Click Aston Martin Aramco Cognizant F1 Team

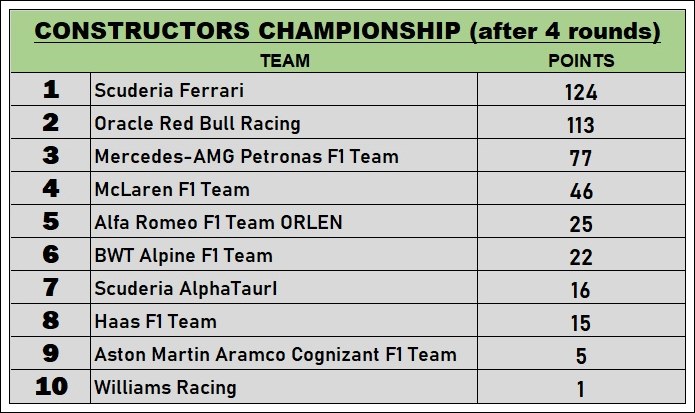[x=275, y=354]
